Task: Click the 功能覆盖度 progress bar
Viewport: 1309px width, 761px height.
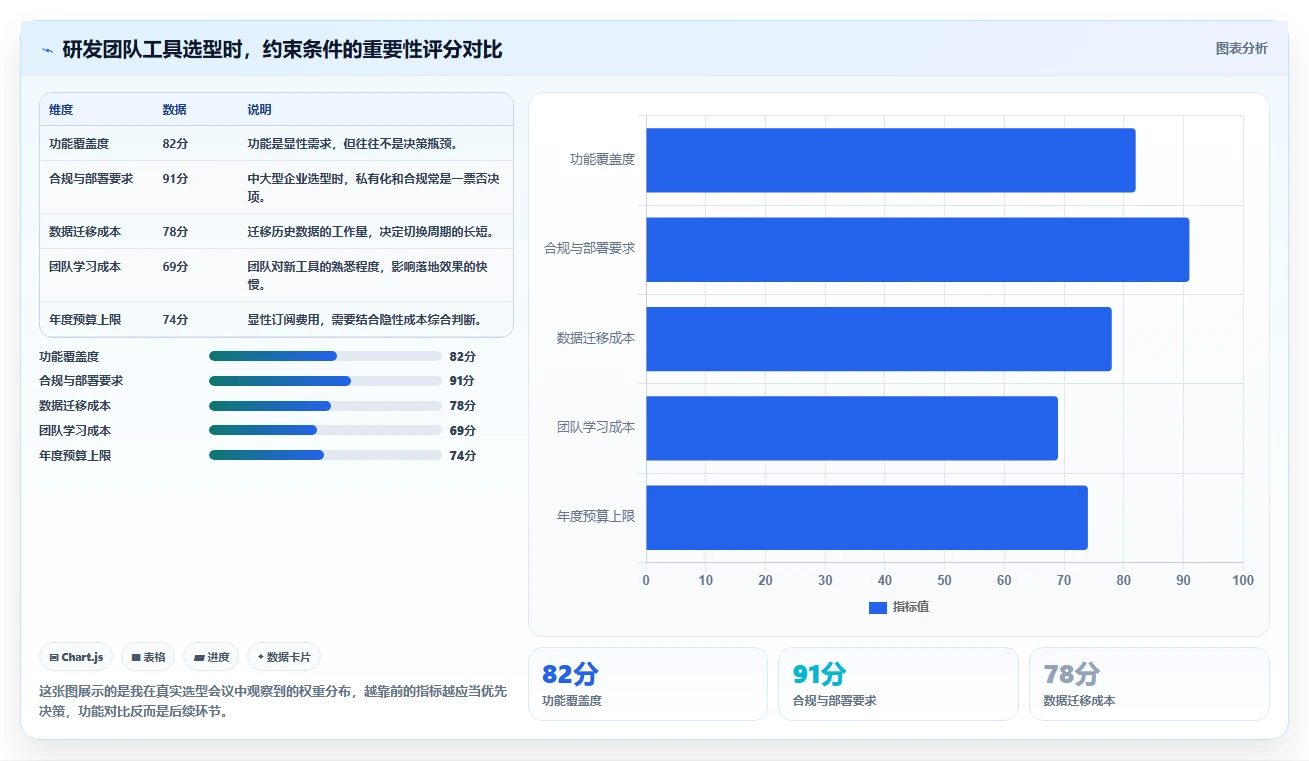Action: (325, 356)
